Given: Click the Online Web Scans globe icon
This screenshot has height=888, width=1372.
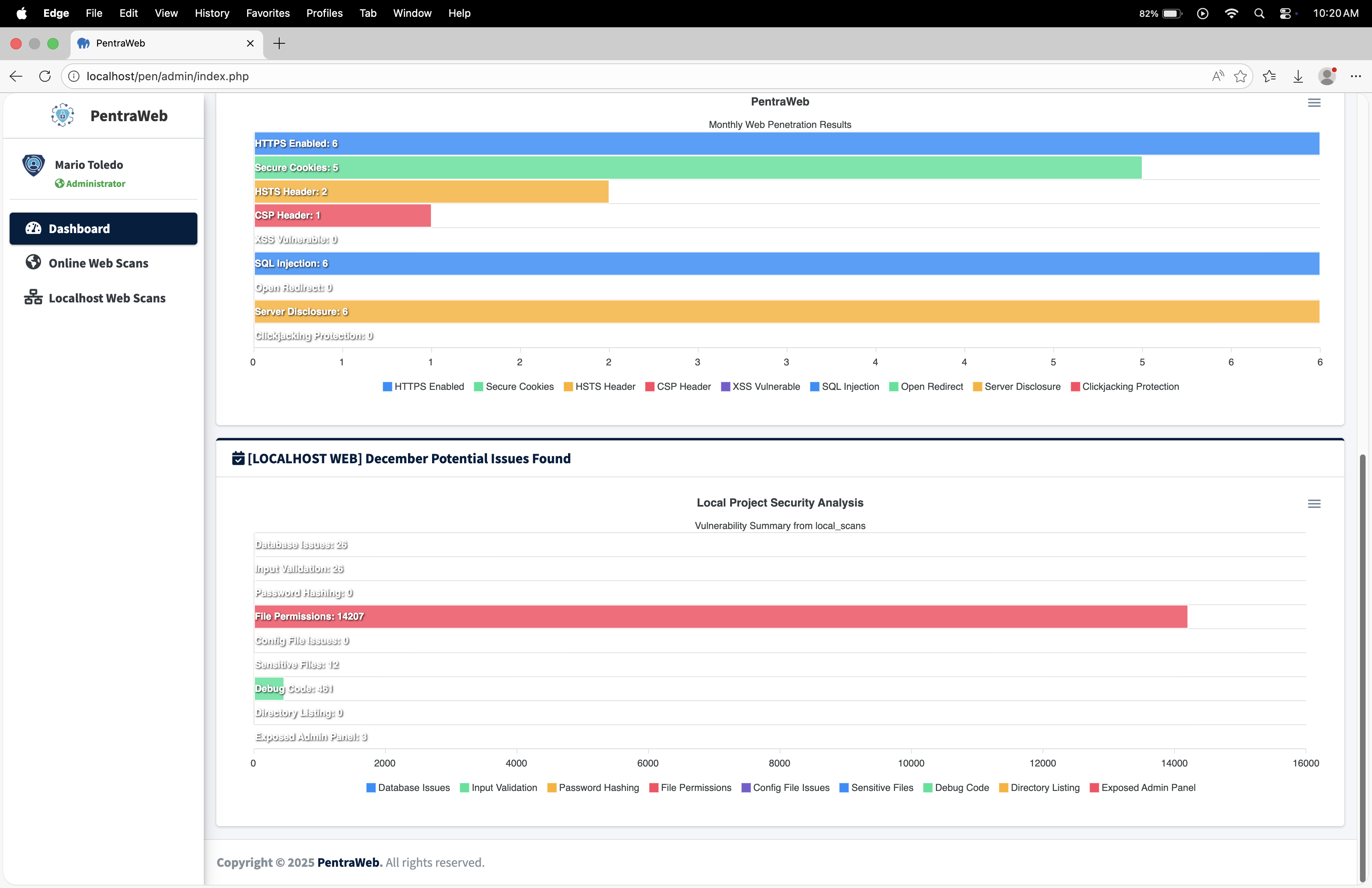Looking at the screenshot, I should 33,262.
